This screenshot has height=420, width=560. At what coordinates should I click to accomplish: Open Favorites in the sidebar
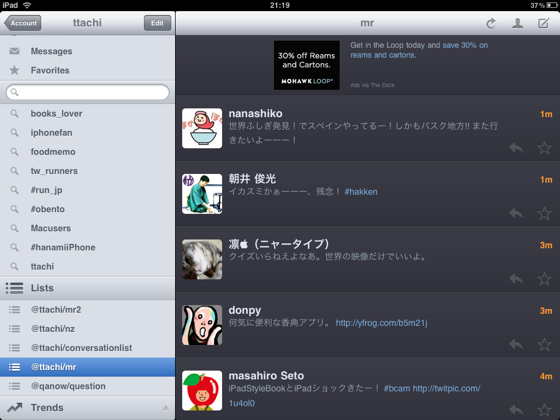(x=88, y=70)
